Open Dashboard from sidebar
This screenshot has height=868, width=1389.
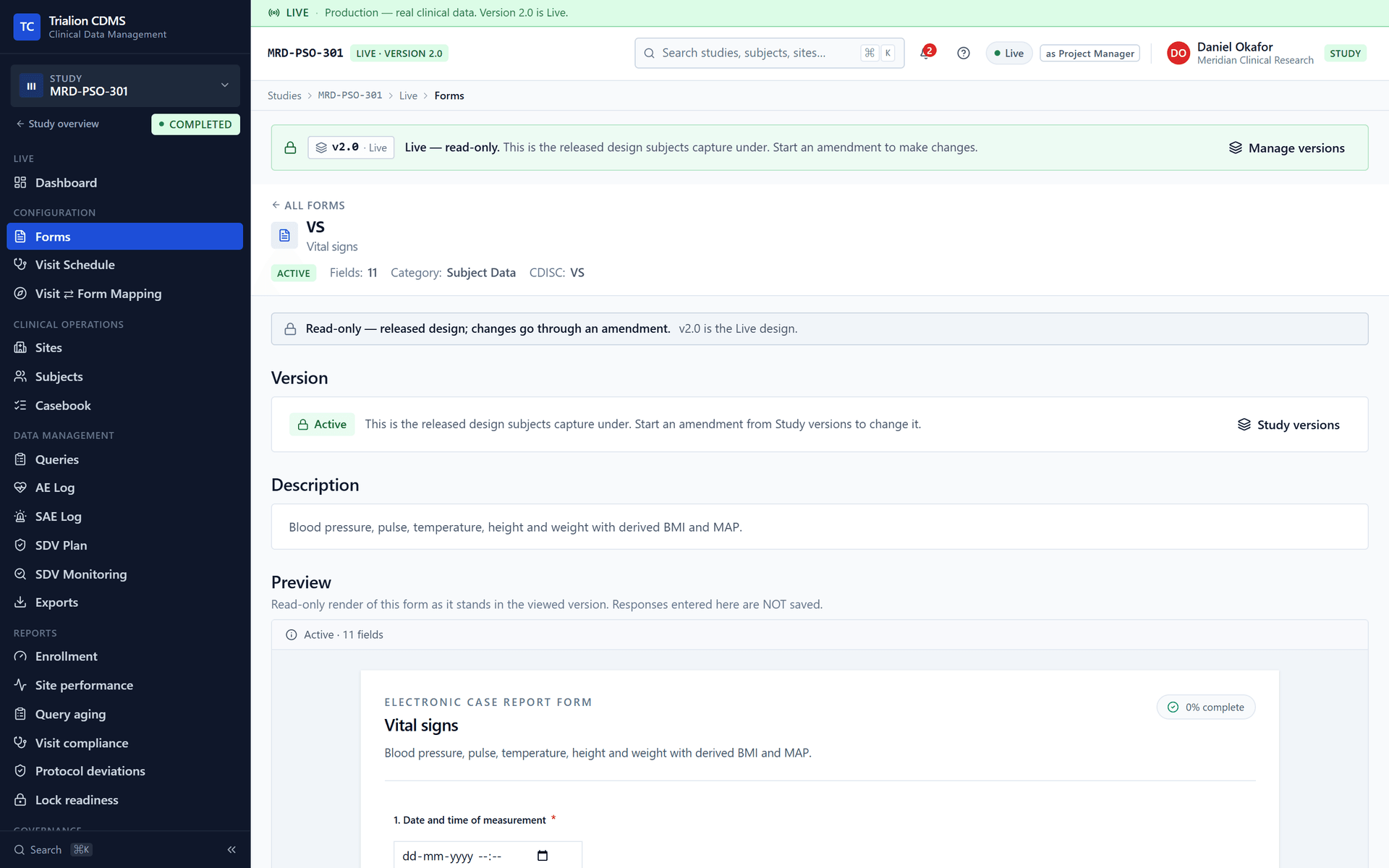click(125, 183)
